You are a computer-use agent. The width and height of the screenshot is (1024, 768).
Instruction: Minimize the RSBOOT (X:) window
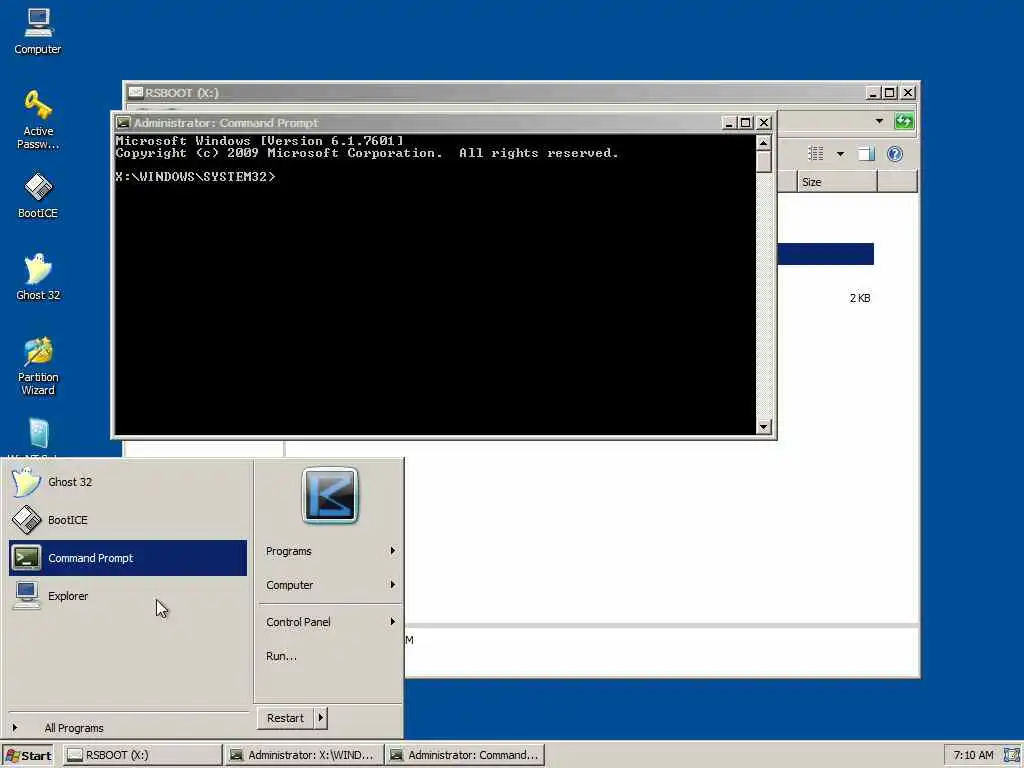coord(873,93)
